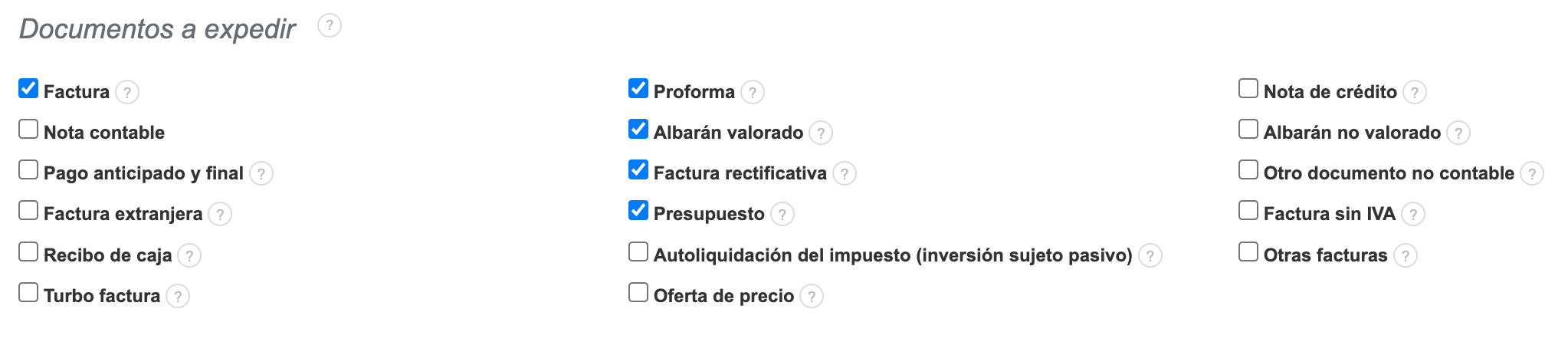Check the Albarán no valorado box
Image resolution: width=1568 pixels, height=342 pixels.
(x=1248, y=130)
